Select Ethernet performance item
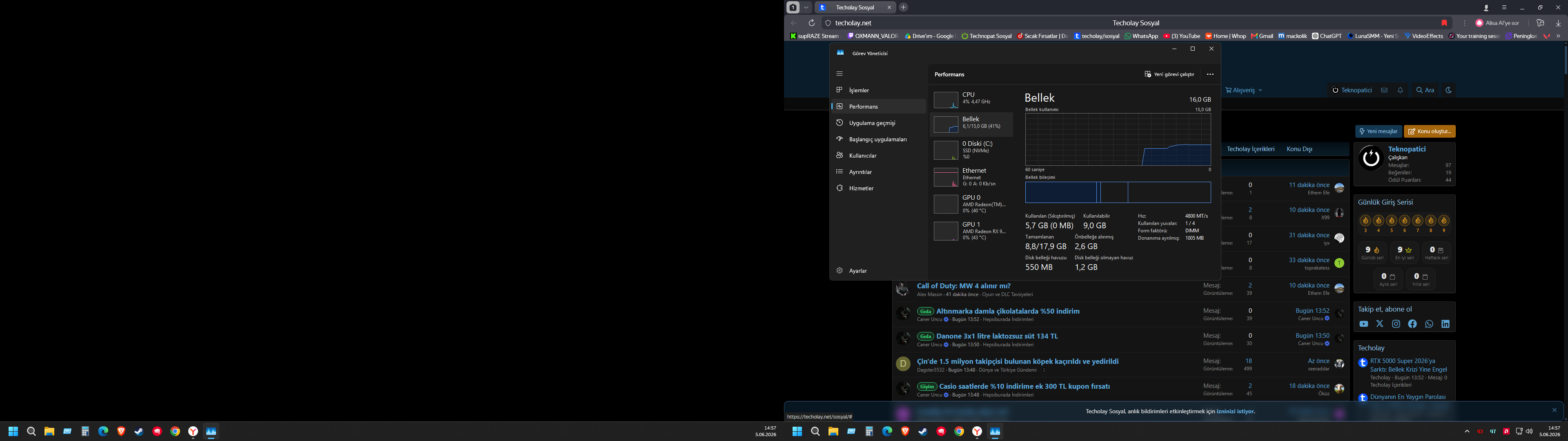Viewport: 1568px width, 441px height. point(971,177)
